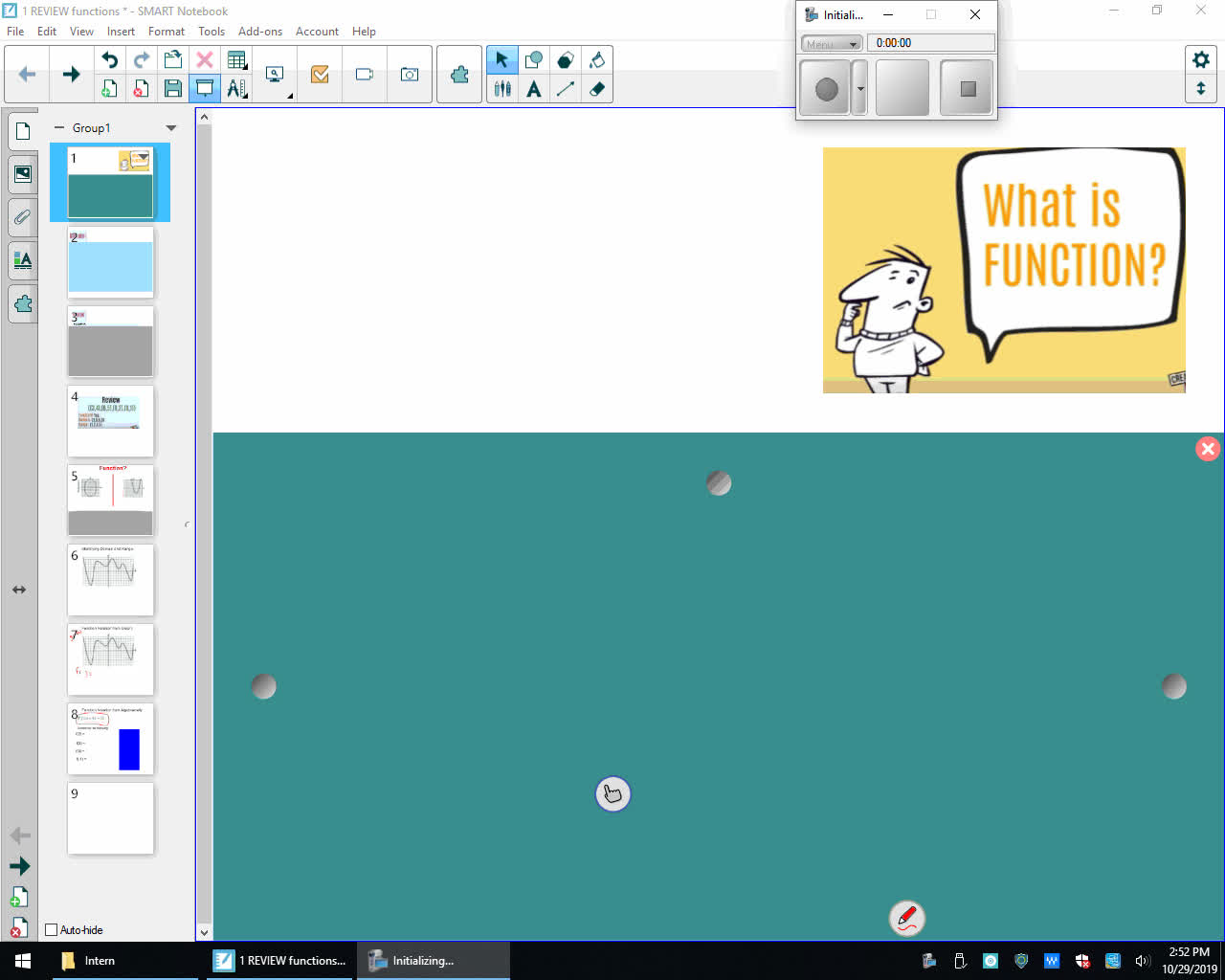The height and width of the screenshot is (980, 1225).
Task: Select the Fill bucket tool
Action: 597,59
